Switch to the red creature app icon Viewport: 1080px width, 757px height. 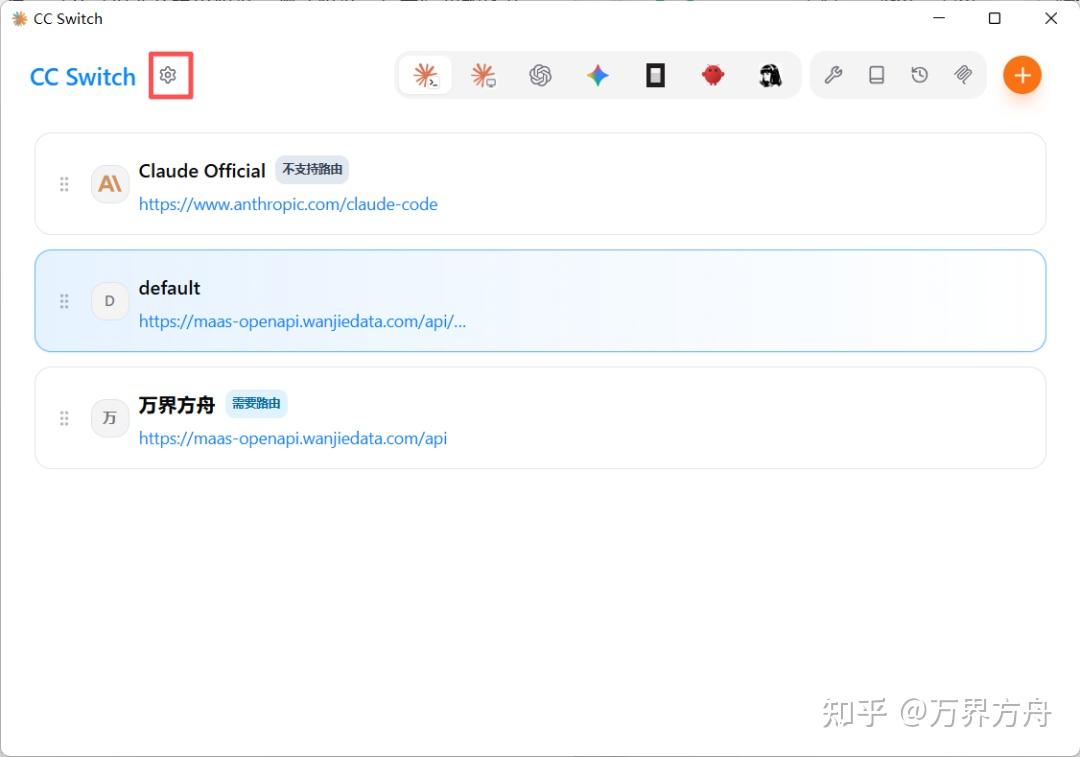pyautogui.click(x=713, y=74)
